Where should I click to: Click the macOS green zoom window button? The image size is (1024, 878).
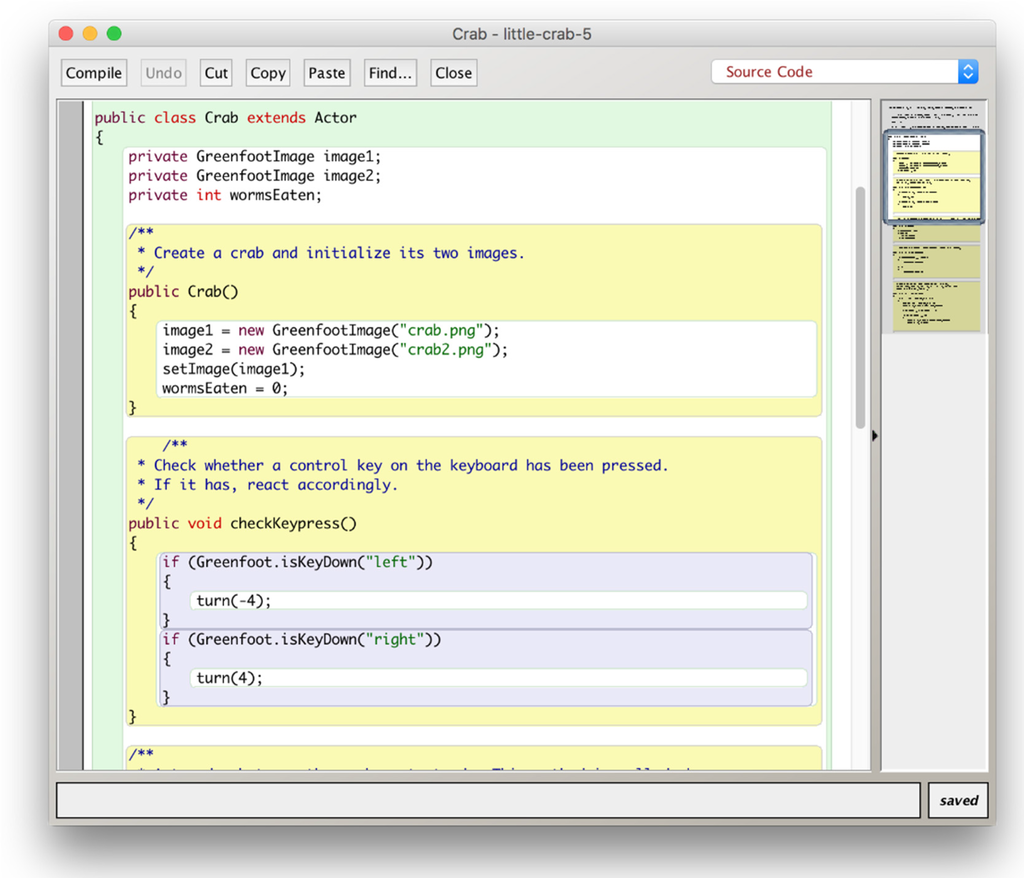[114, 34]
